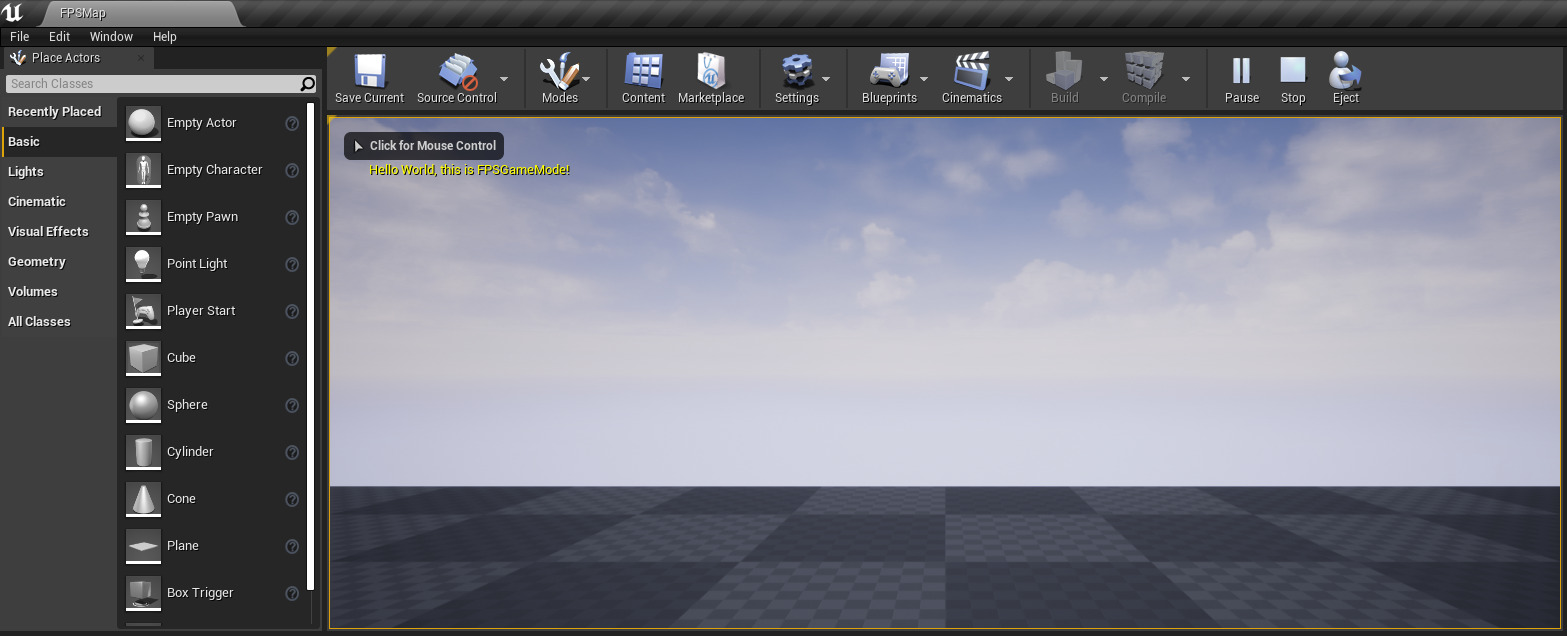Click the magnifier icon in Search Classes
This screenshot has width=1567, height=636.
[308, 84]
